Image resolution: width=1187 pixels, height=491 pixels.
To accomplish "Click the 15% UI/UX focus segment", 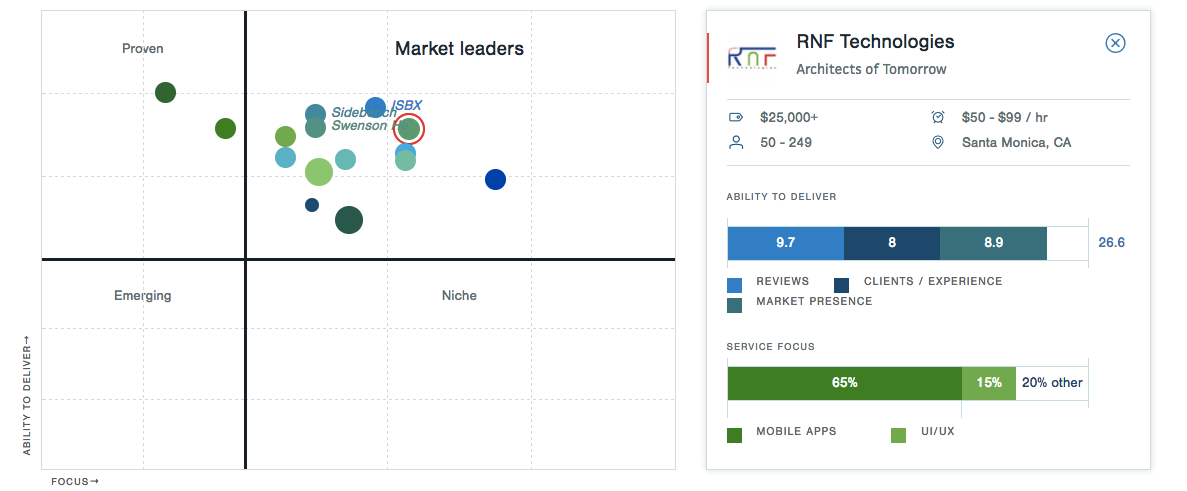I will (x=989, y=383).
